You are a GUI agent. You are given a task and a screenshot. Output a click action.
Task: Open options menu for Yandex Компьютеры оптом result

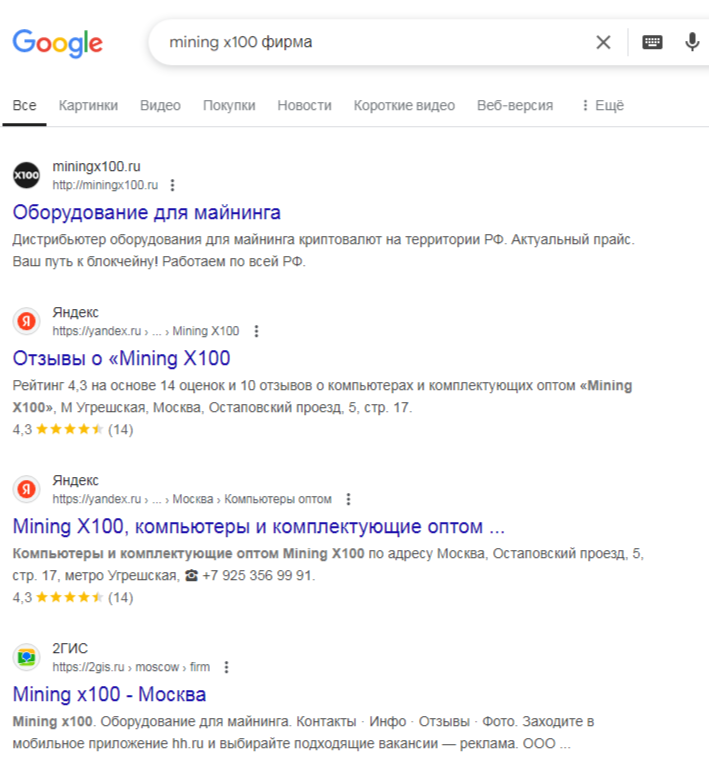pyautogui.click(x=348, y=499)
